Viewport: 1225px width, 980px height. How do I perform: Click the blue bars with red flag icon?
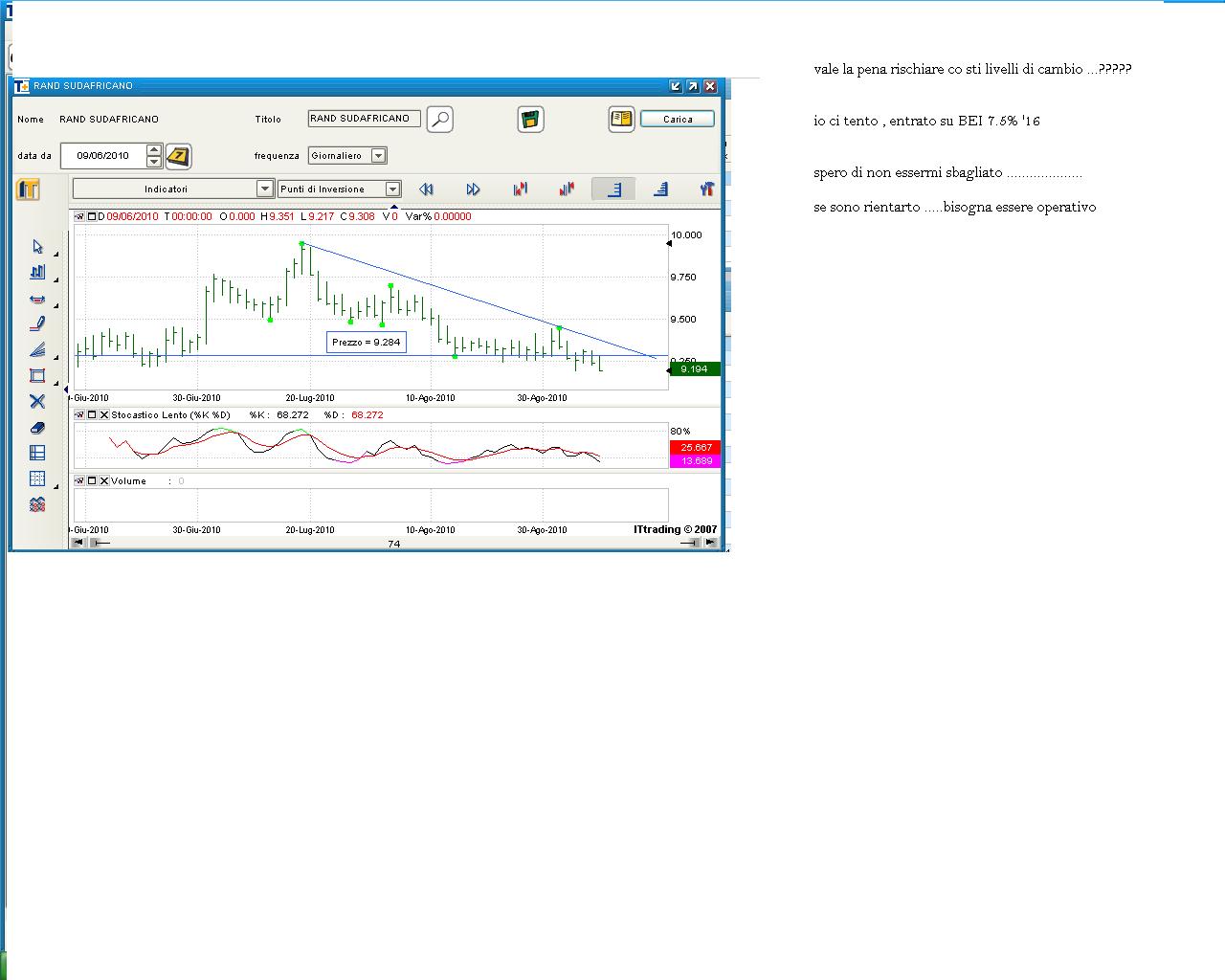point(520,189)
